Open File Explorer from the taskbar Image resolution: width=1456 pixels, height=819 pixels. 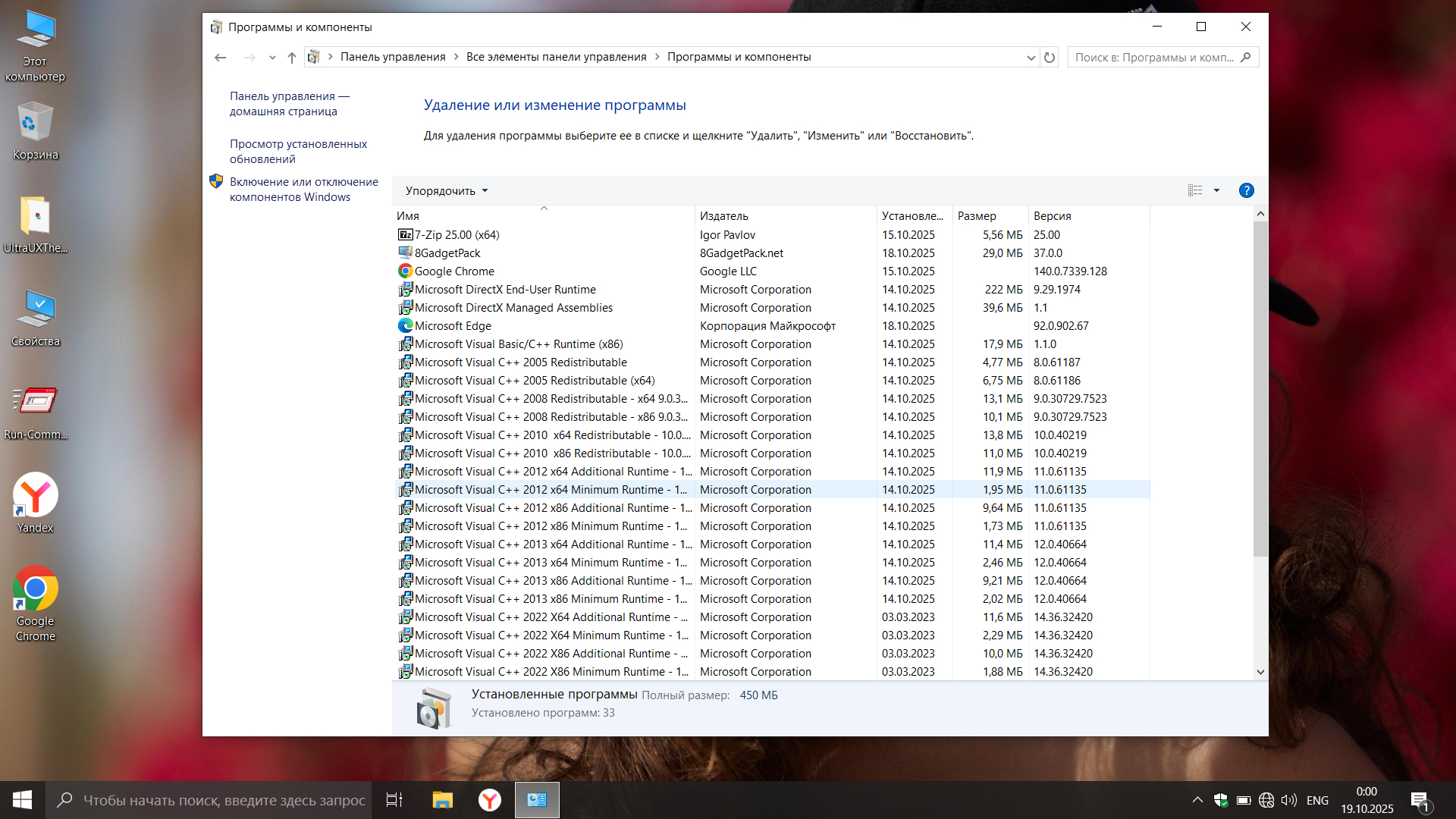pyautogui.click(x=442, y=800)
